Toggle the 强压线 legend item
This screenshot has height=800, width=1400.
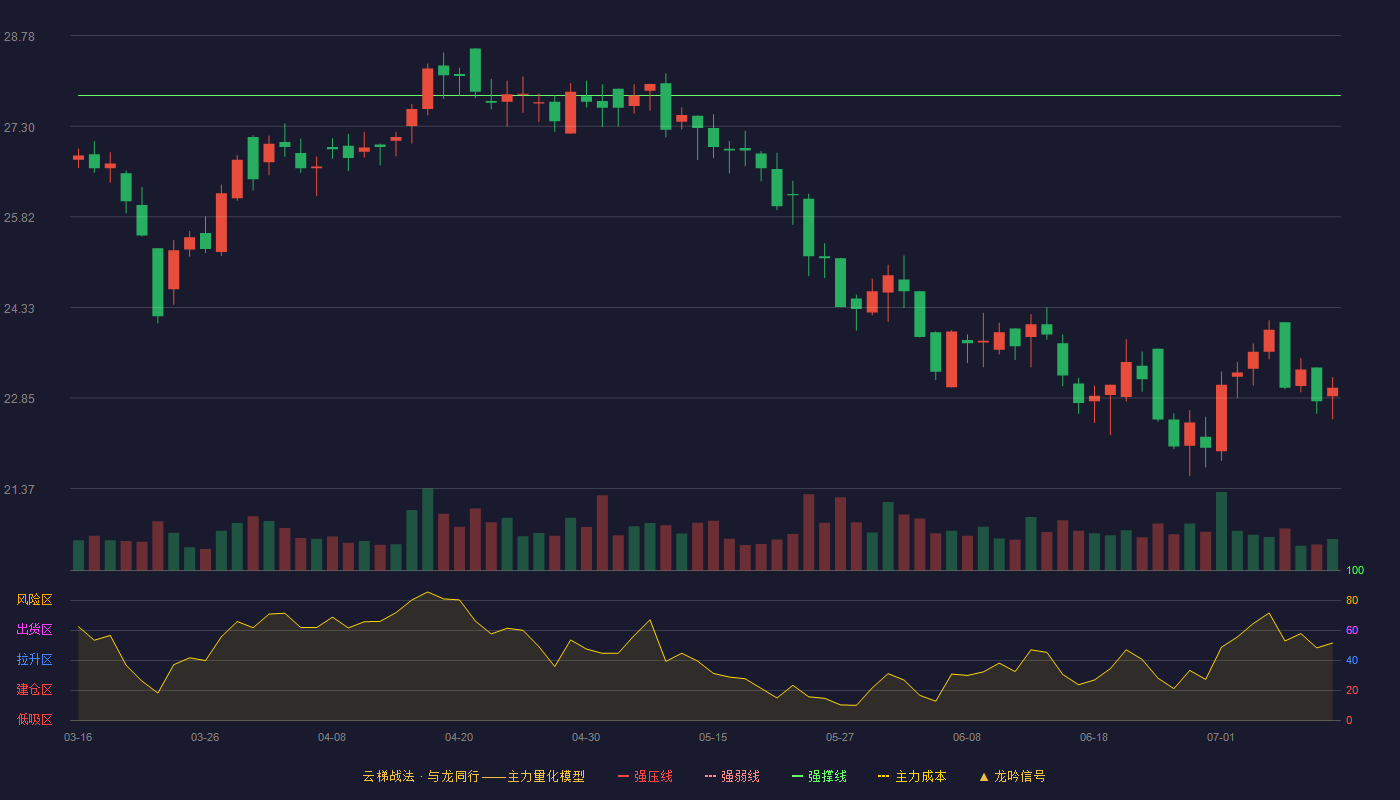[x=645, y=776]
